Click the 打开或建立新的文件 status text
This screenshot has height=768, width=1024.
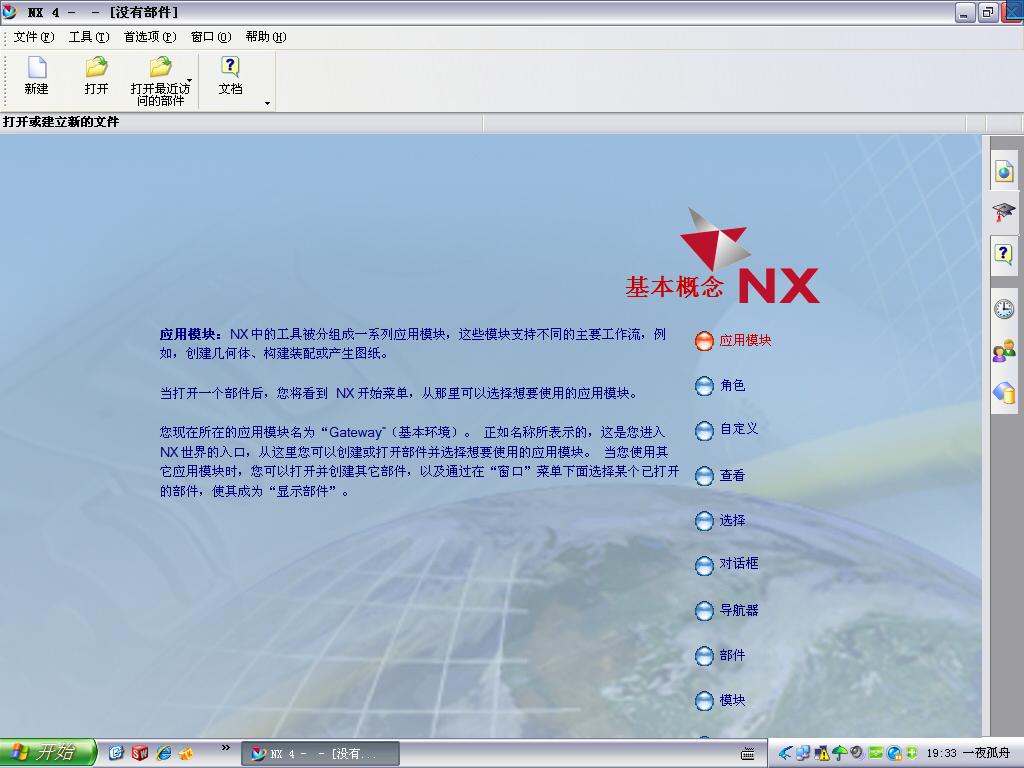[61, 121]
